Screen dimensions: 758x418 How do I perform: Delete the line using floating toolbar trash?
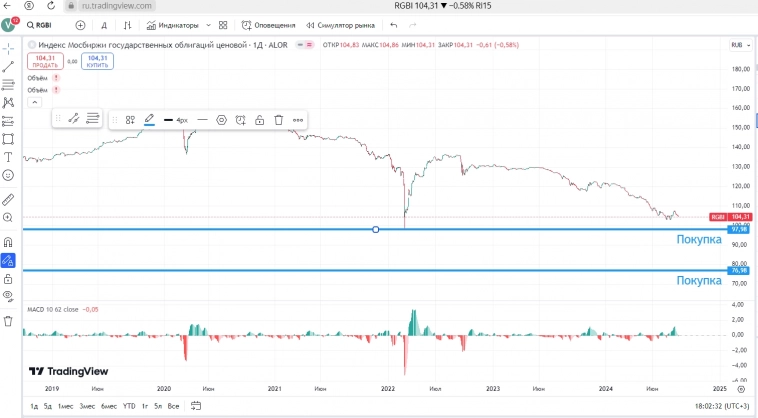click(279, 120)
